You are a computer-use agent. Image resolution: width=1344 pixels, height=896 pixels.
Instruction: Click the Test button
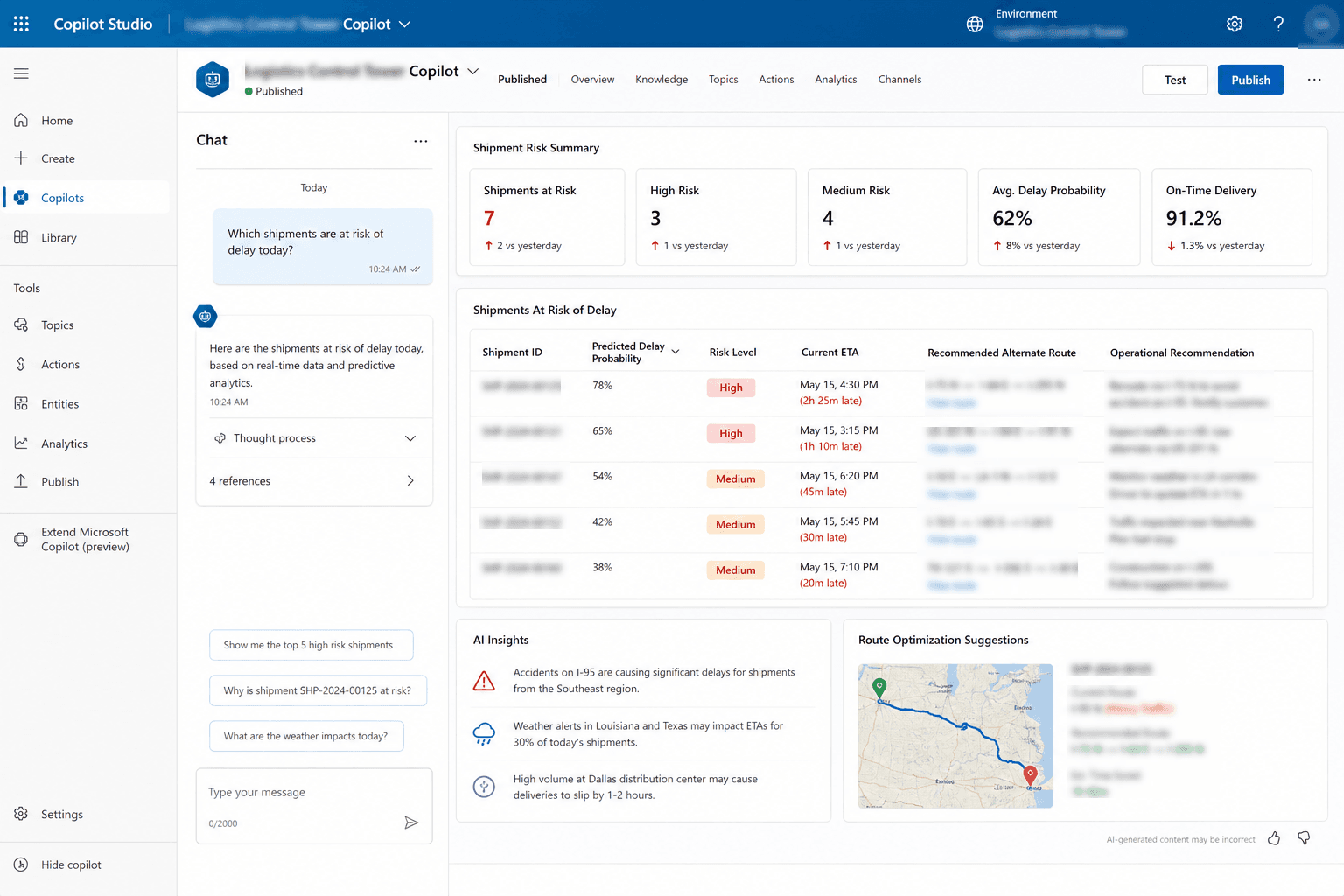1175,80
